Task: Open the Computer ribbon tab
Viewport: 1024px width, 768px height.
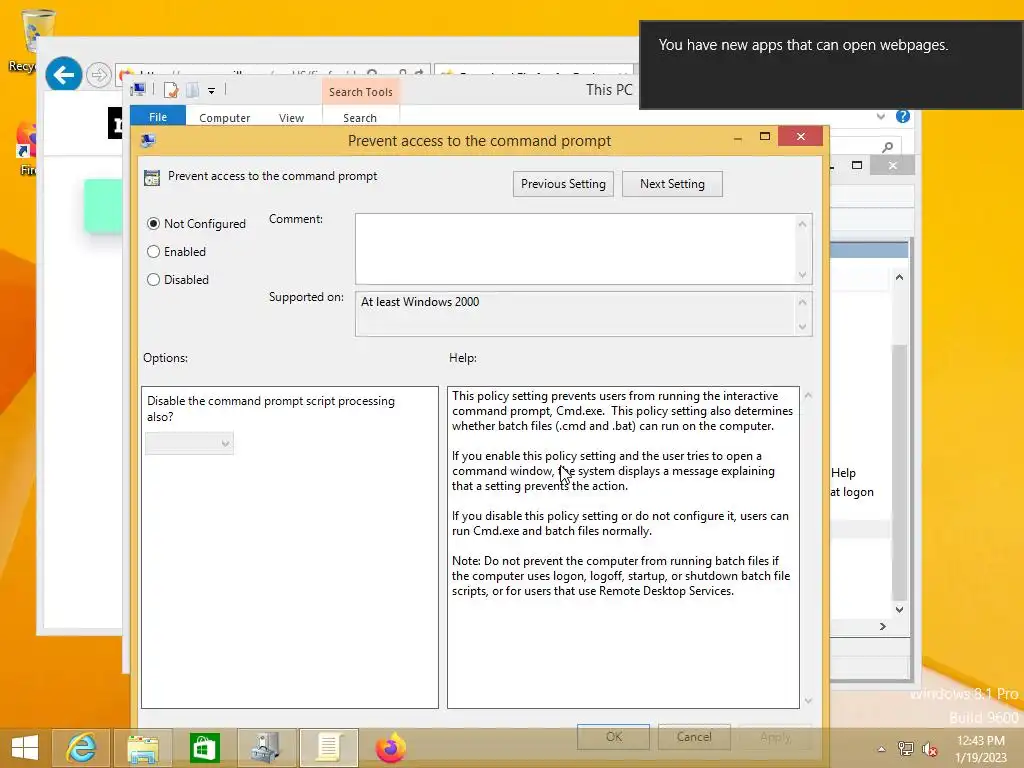Action: [x=225, y=118]
